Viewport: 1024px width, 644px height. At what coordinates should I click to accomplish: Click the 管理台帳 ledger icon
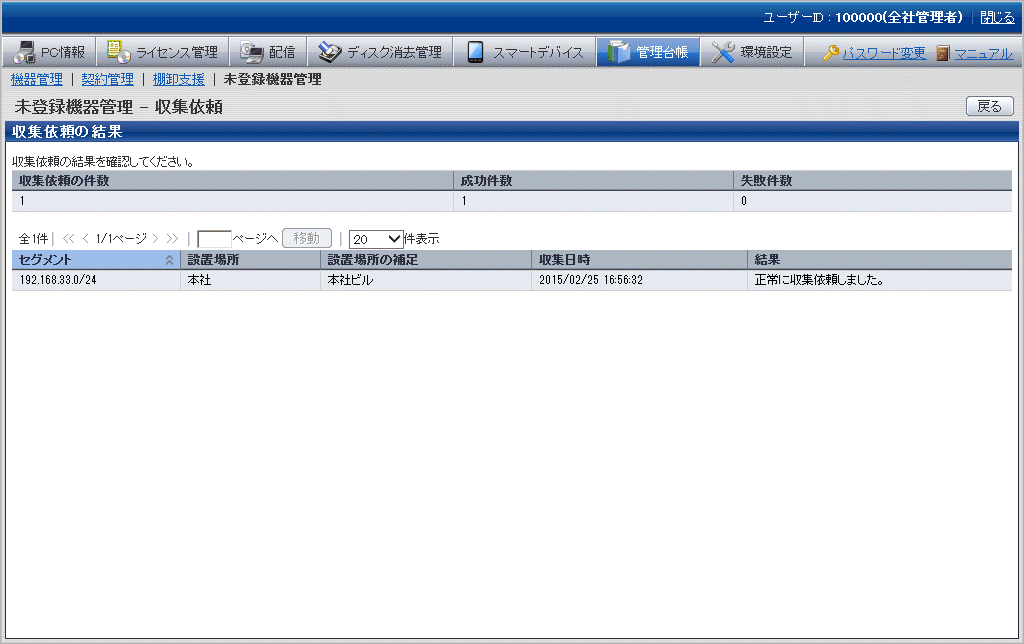point(618,52)
